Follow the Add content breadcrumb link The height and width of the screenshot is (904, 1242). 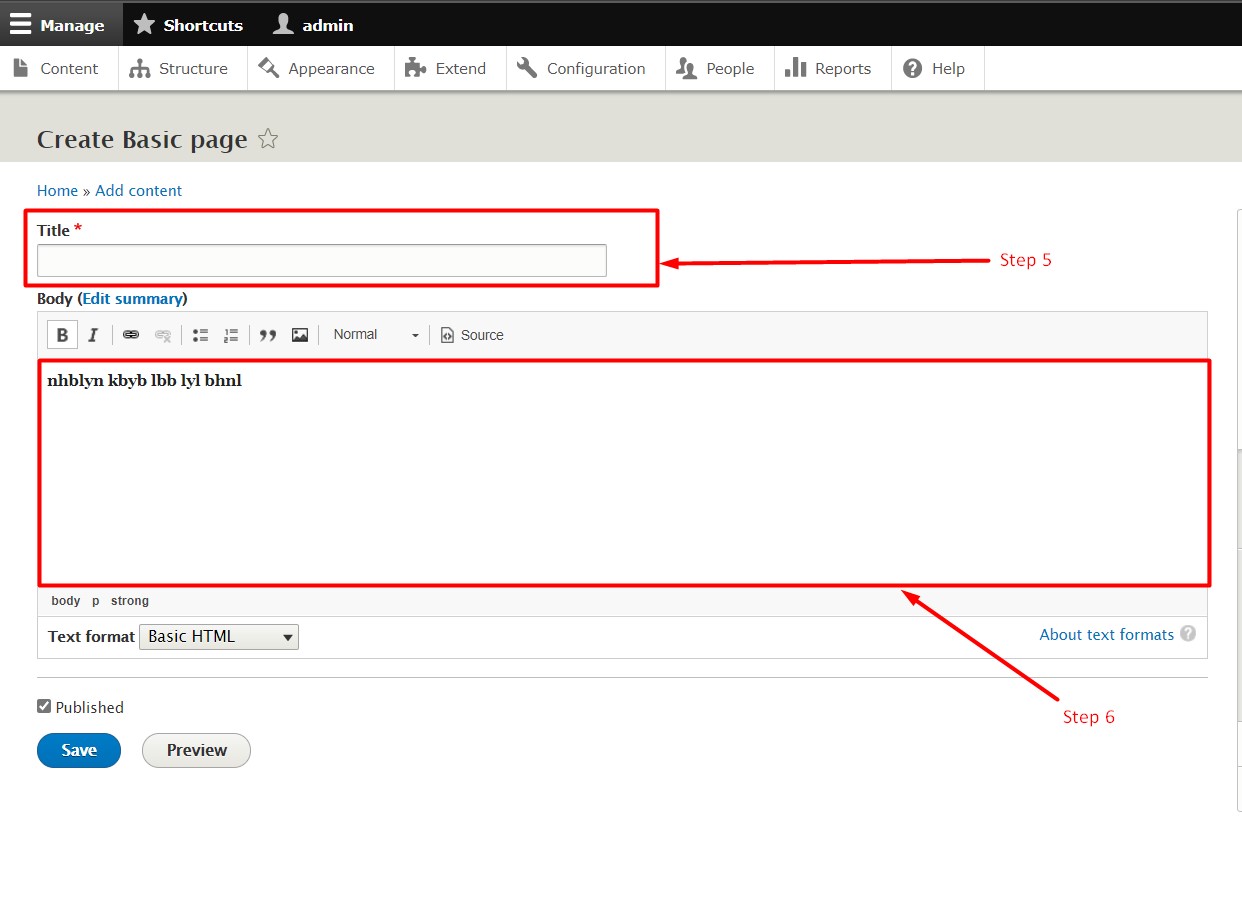tap(139, 190)
